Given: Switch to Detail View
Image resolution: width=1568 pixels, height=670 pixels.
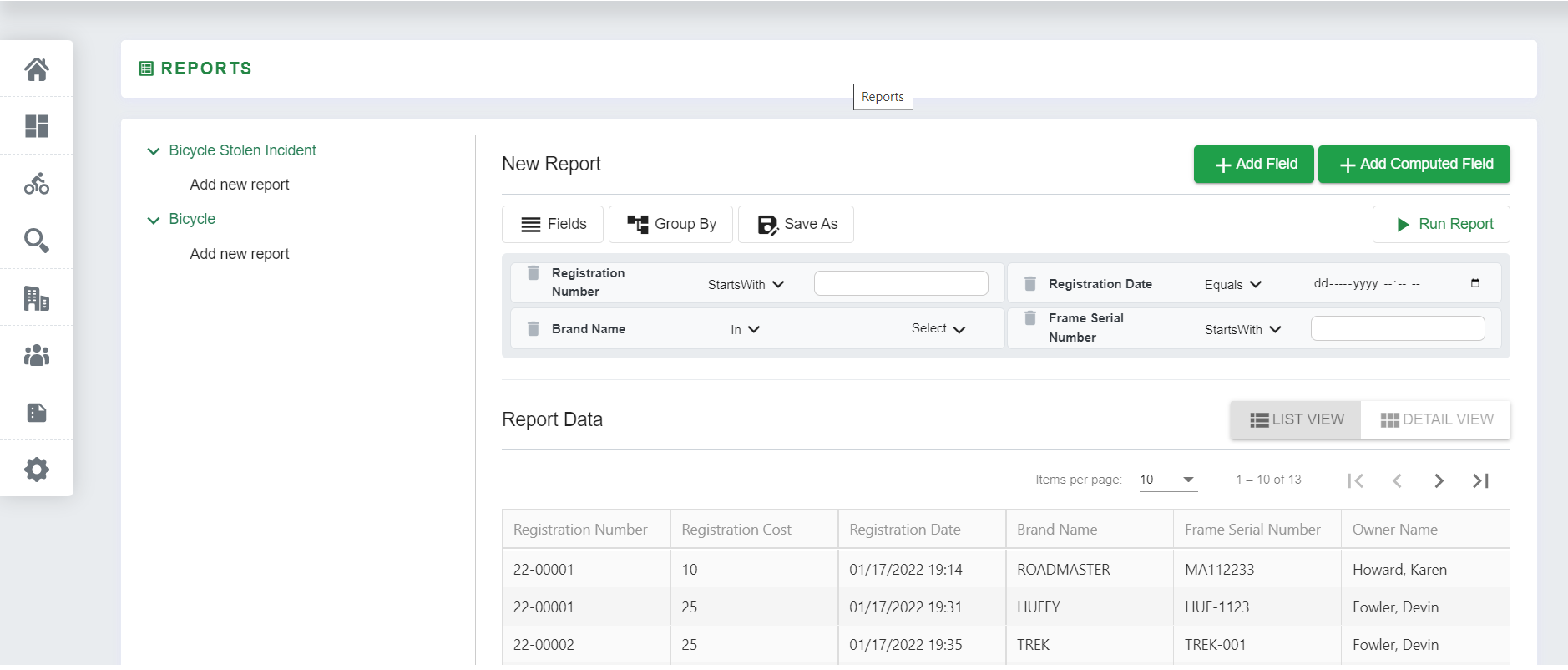Looking at the screenshot, I should click(x=1437, y=419).
